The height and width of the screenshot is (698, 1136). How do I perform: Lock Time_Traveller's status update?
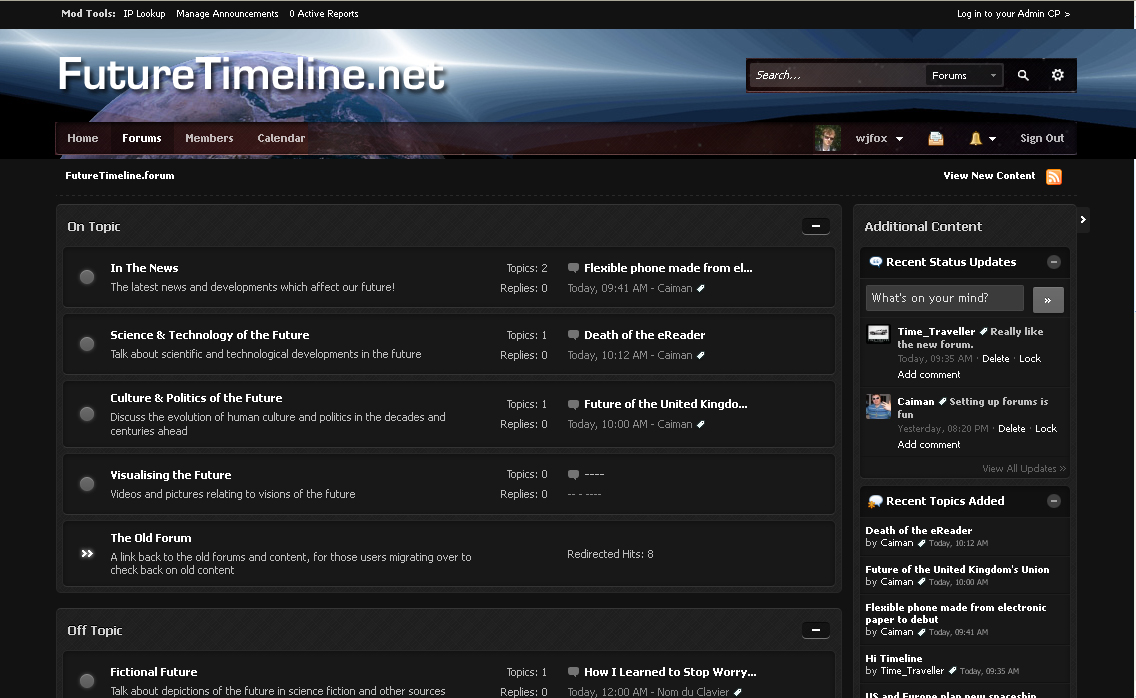click(x=1030, y=359)
